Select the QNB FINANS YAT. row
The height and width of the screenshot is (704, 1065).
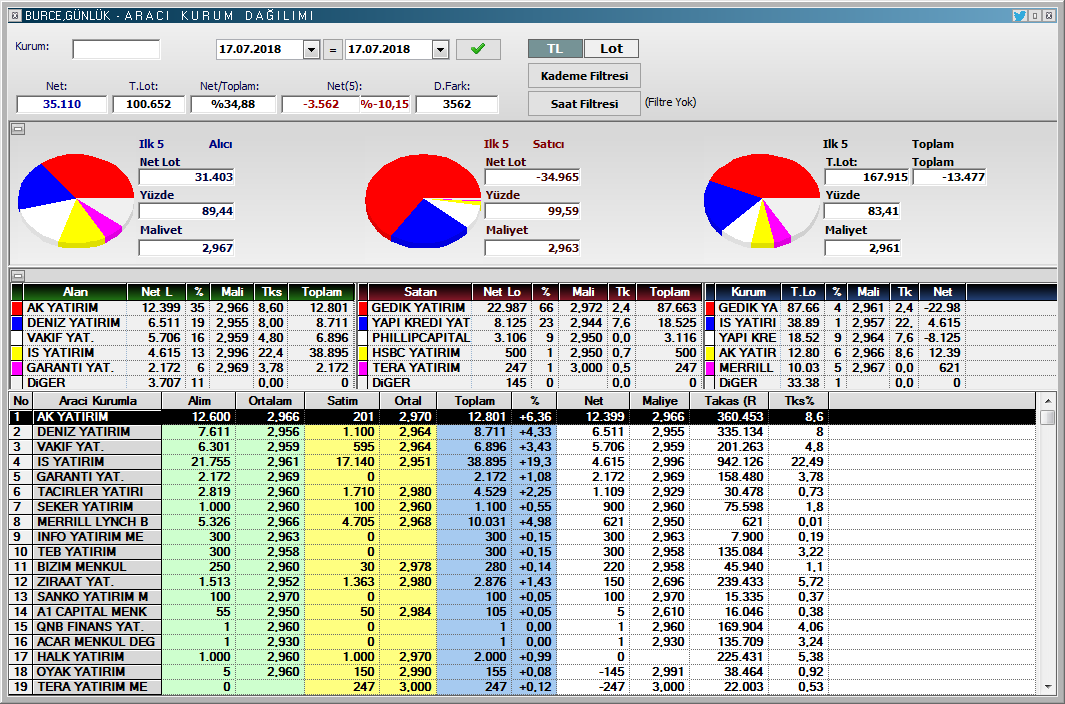(523, 627)
